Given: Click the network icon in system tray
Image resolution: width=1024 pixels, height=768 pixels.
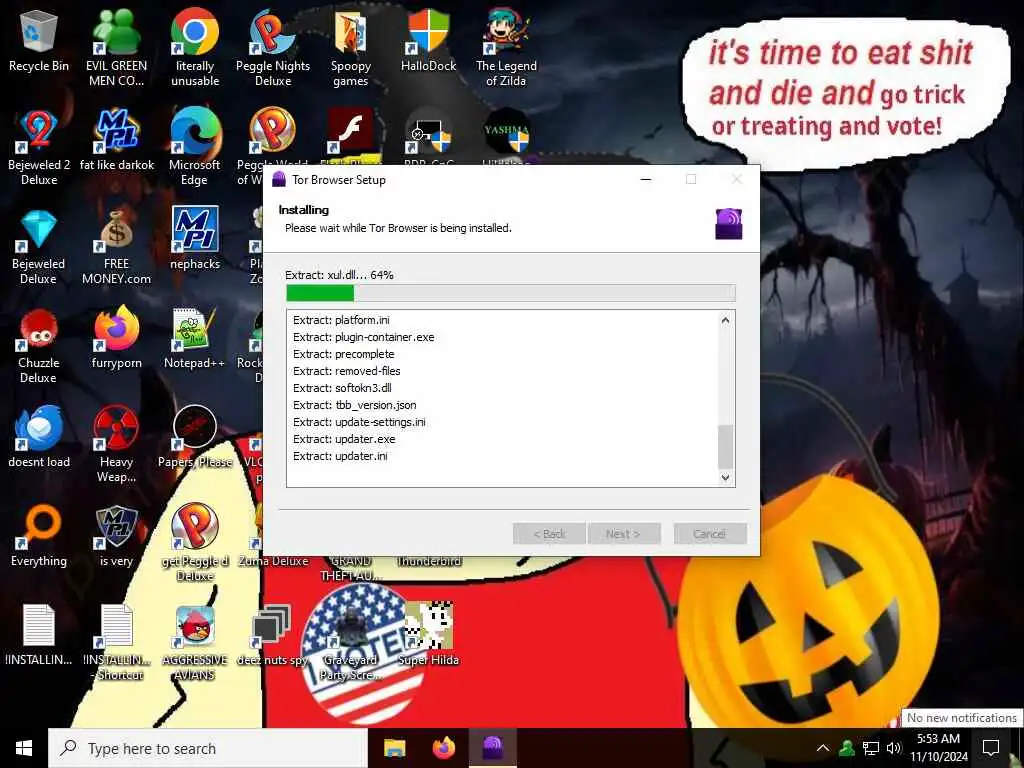Looking at the screenshot, I should pos(871,748).
